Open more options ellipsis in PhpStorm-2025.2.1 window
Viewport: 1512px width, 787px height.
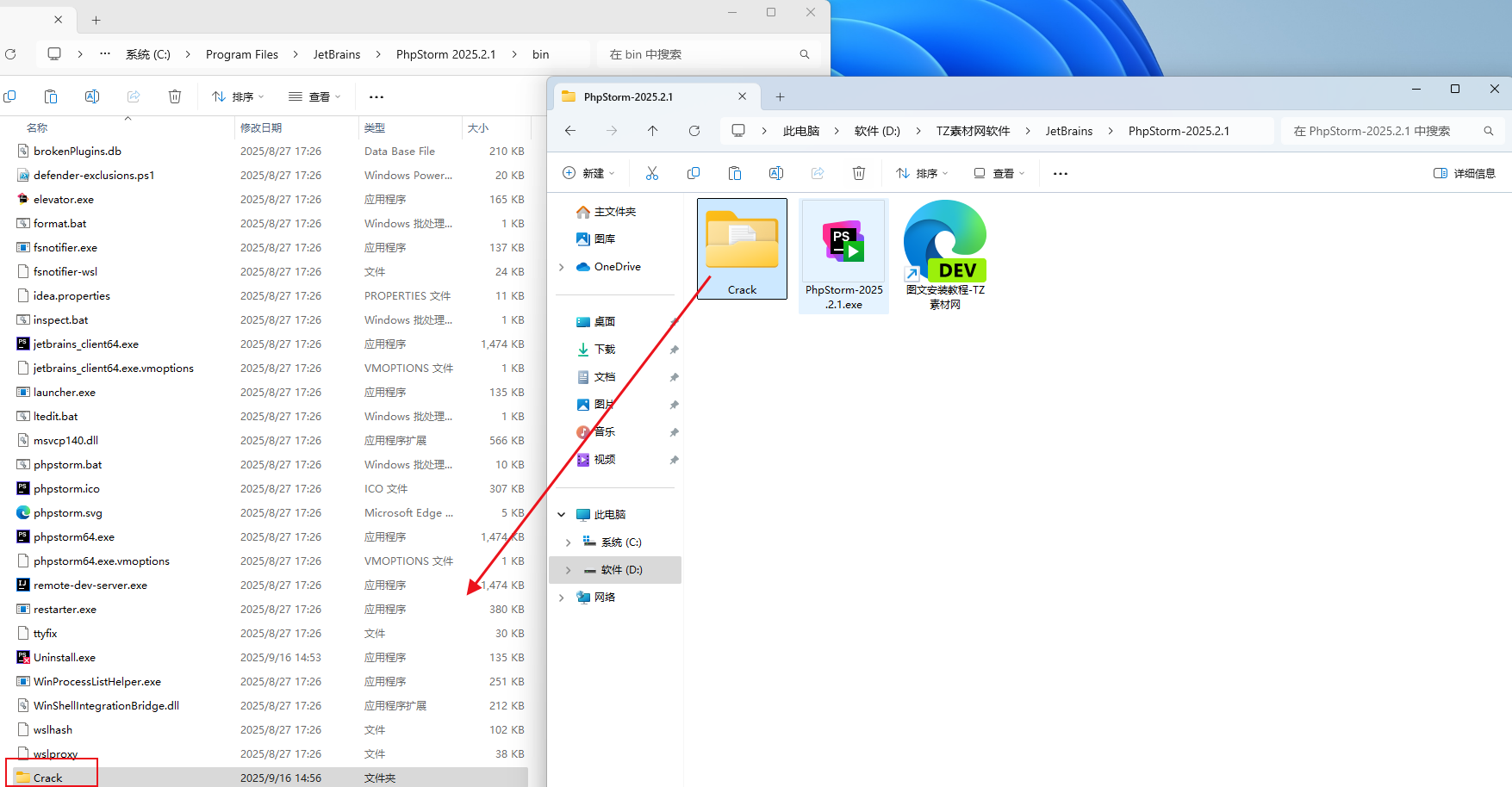1061,173
